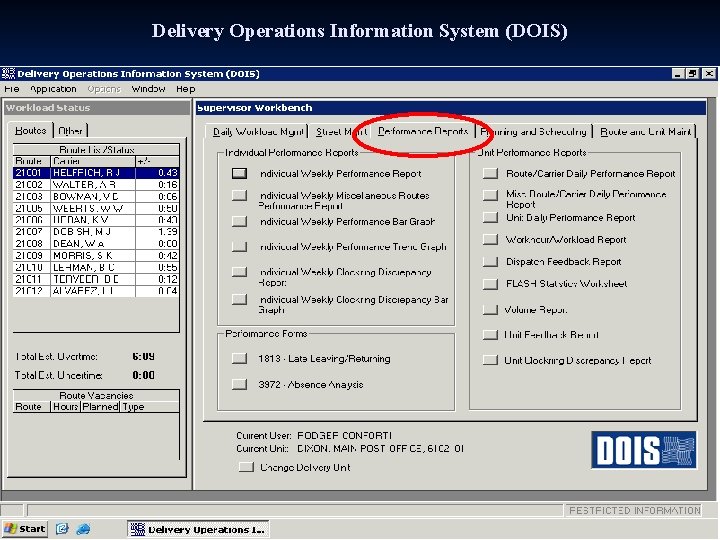Open Route/Carrier Daily Performance Report

pos(490,173)
